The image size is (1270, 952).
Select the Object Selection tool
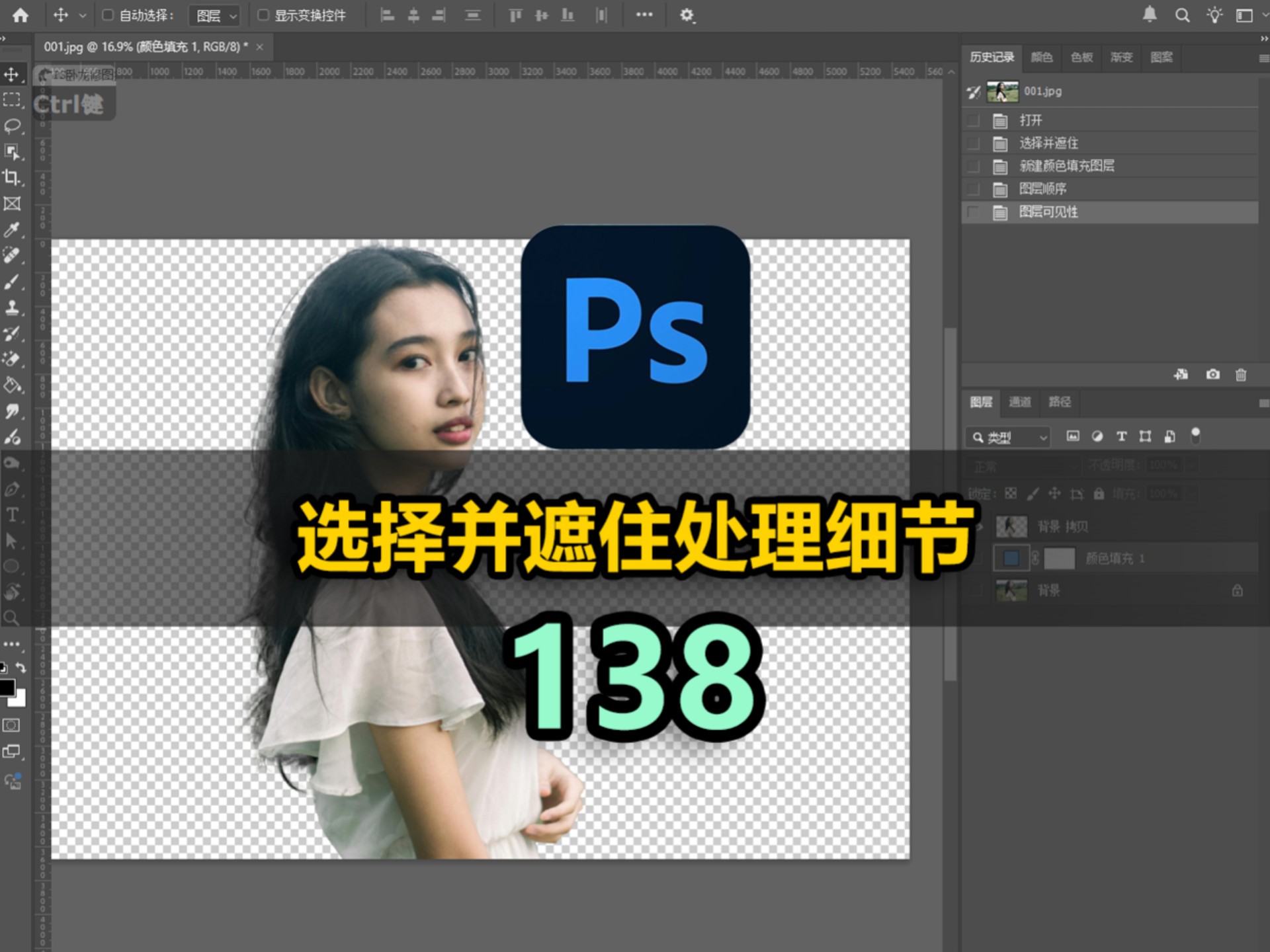[x=12, y=152]
